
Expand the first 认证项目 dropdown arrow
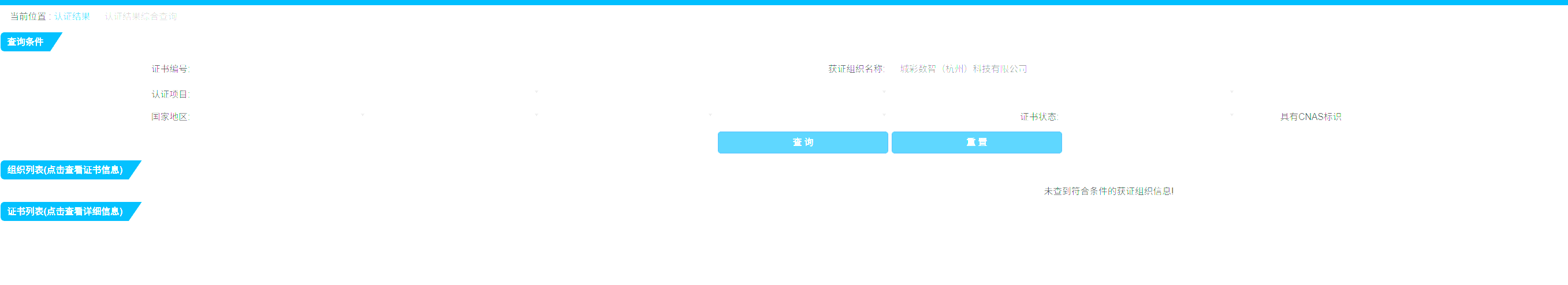click(x=537, y=92)
